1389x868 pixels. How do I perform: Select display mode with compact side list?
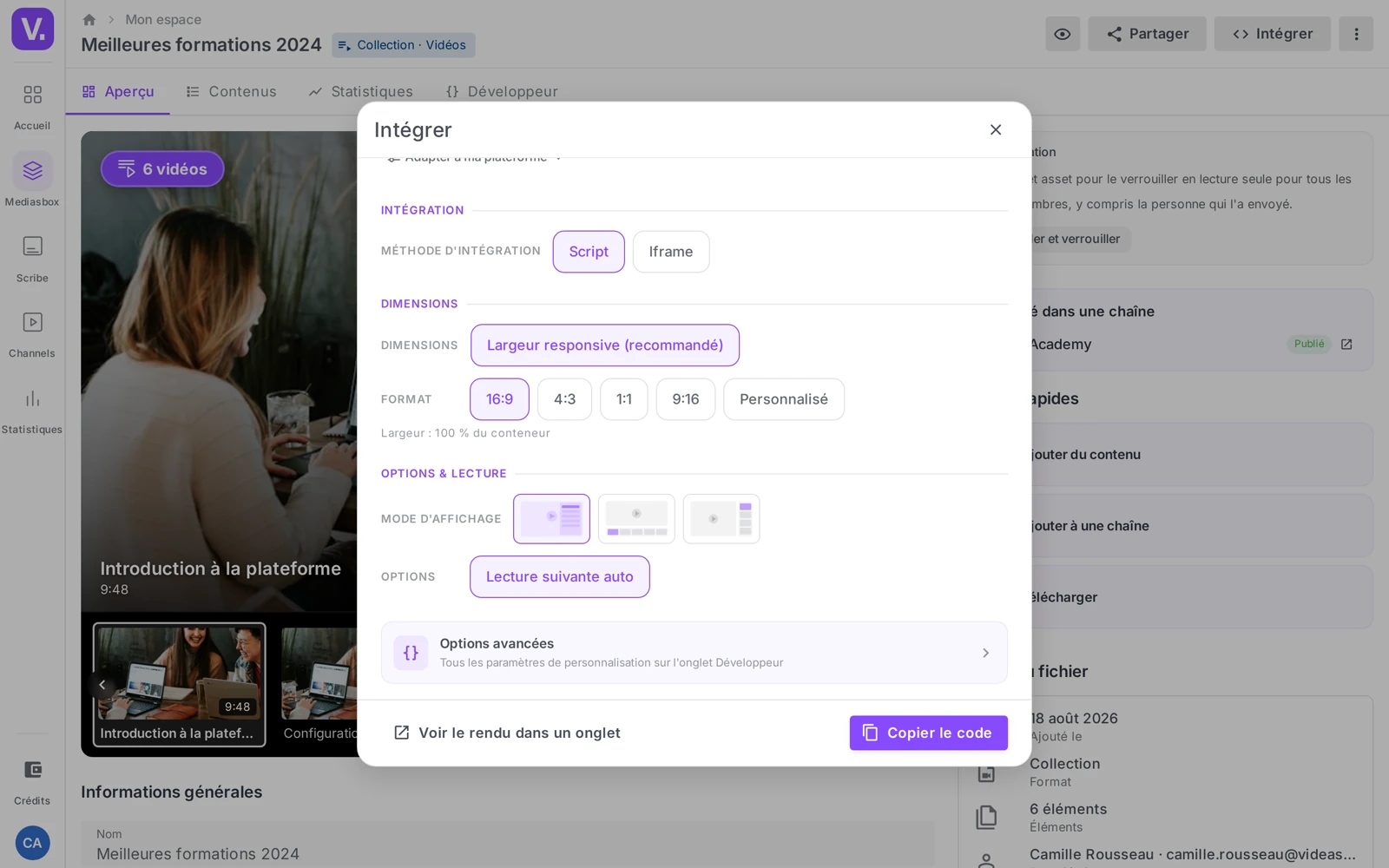pos(721,519)
